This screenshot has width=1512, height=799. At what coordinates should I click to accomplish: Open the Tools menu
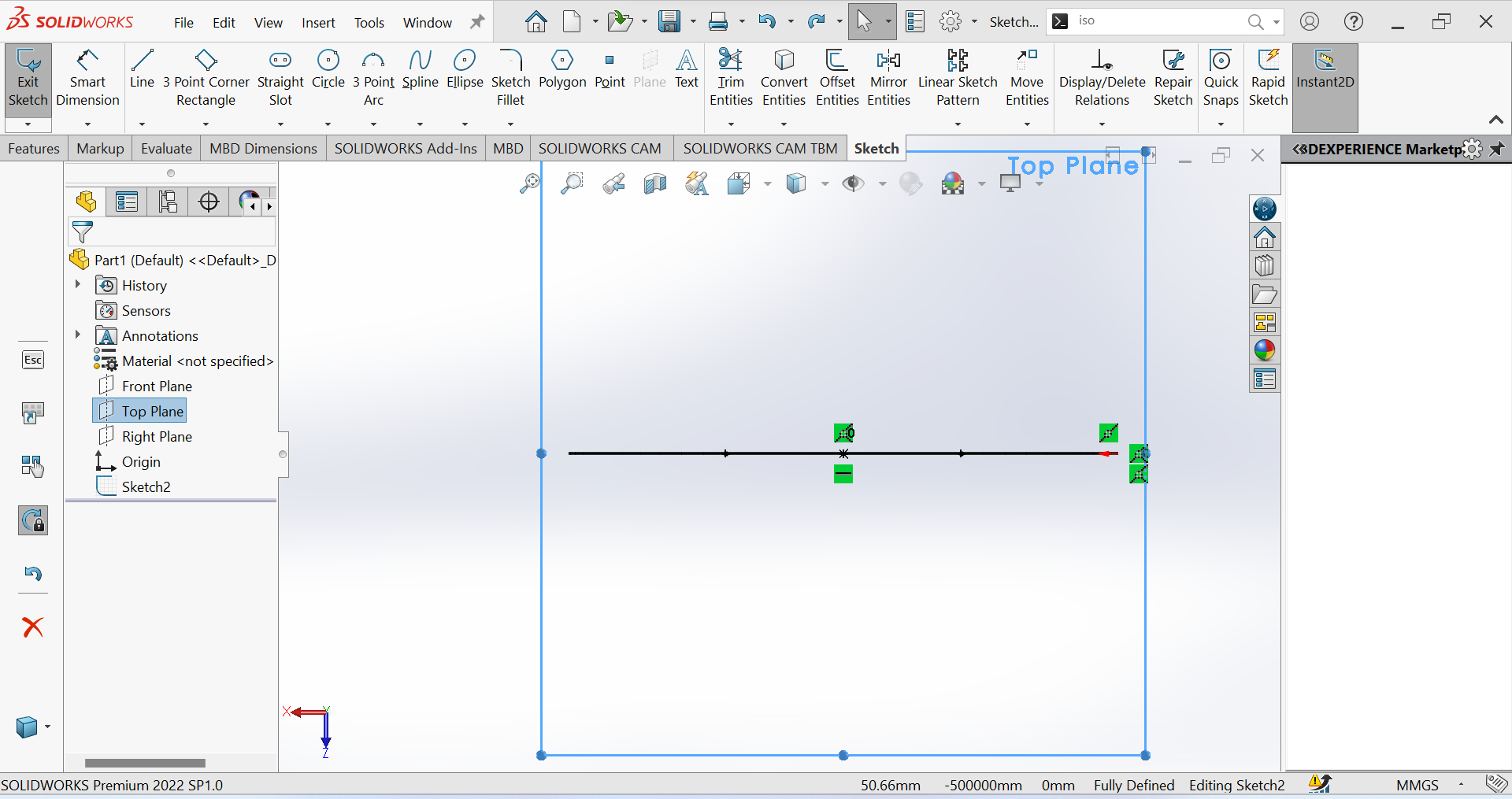pos(369,23)
